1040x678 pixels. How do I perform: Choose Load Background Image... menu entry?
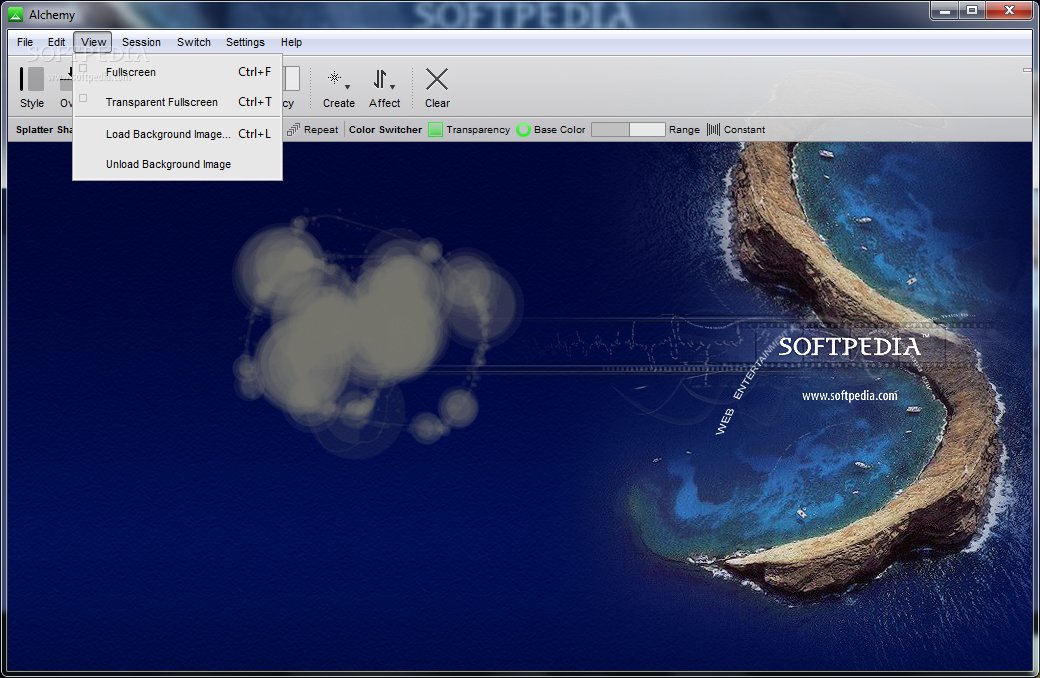(177, 134)
